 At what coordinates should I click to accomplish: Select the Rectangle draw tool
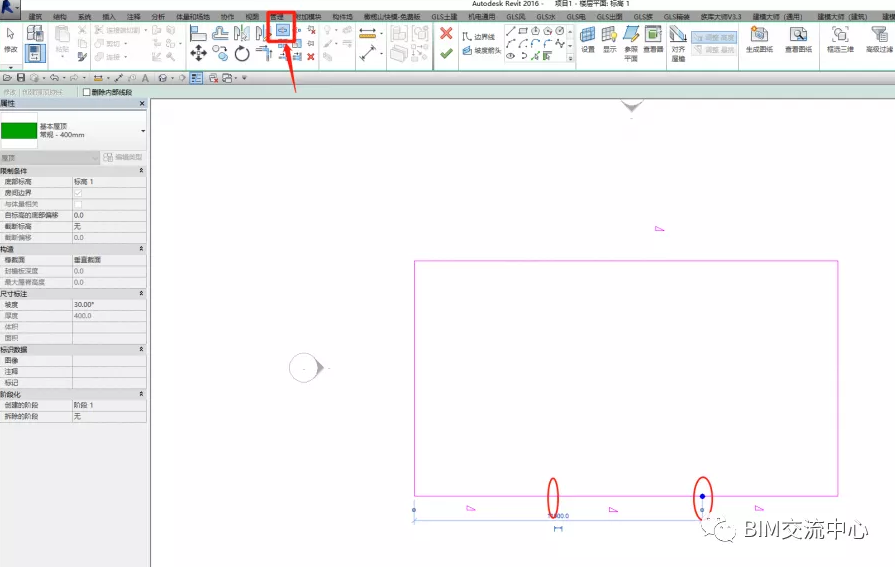coord(523,31)
